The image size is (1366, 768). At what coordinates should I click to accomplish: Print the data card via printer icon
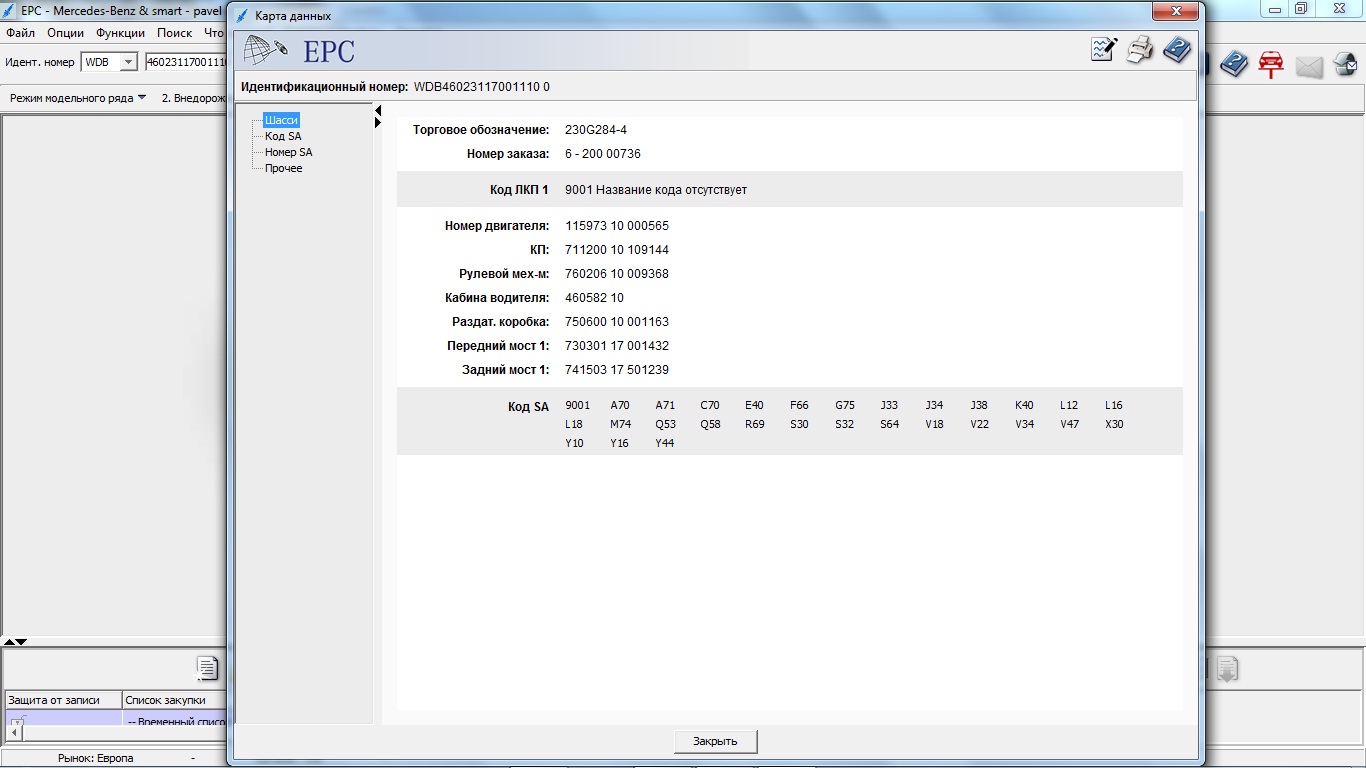click(1140, 50)
